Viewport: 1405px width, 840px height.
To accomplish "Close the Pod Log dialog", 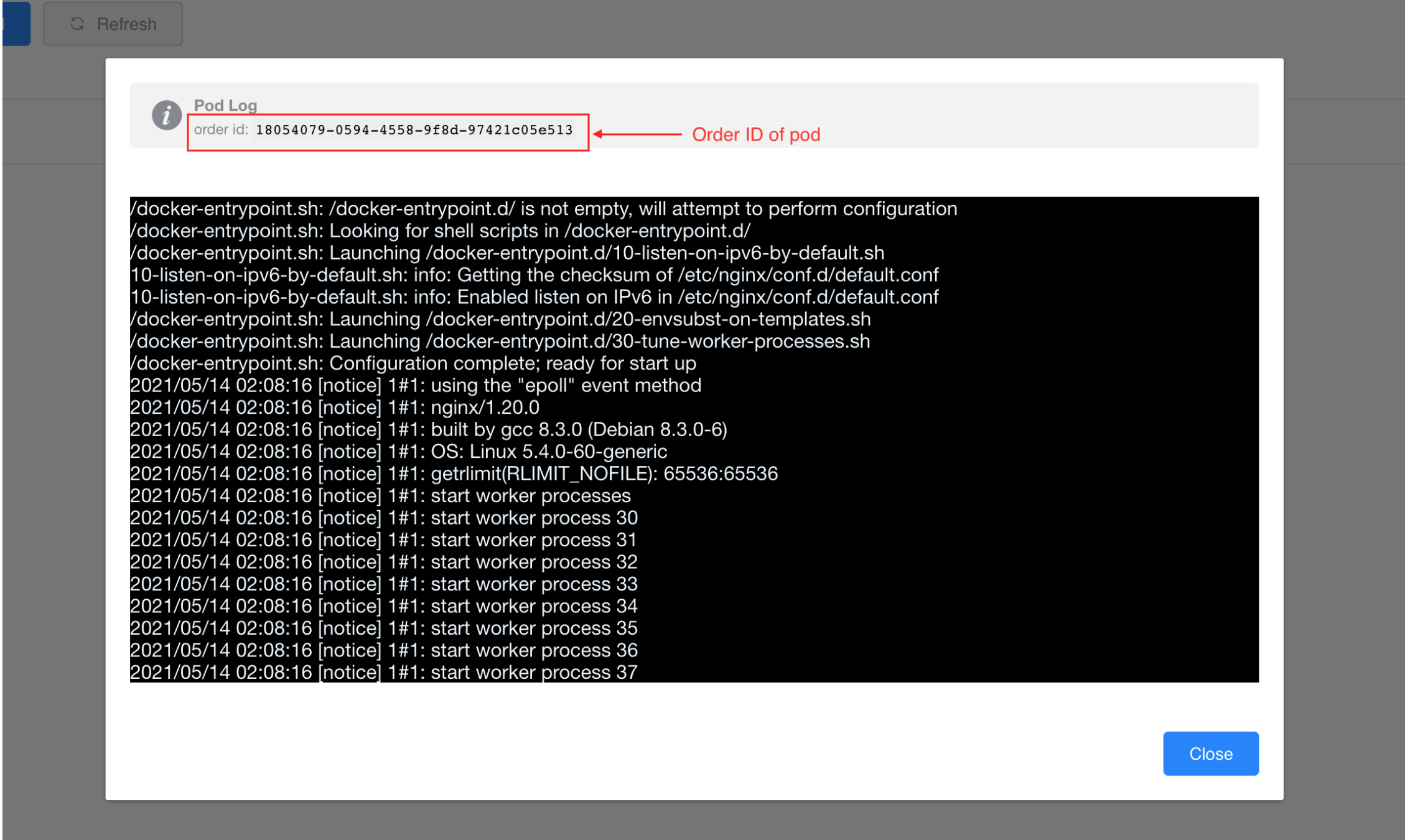I will [1210, 754].
